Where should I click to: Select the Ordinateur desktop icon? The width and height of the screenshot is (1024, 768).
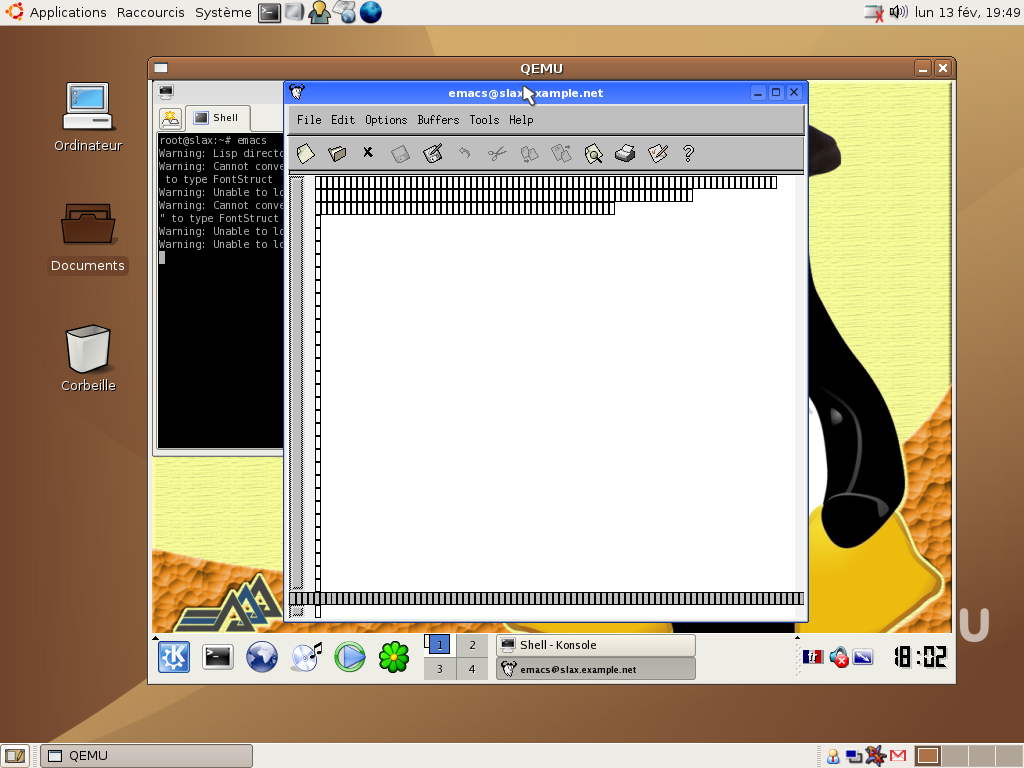[x=88, y=118]
